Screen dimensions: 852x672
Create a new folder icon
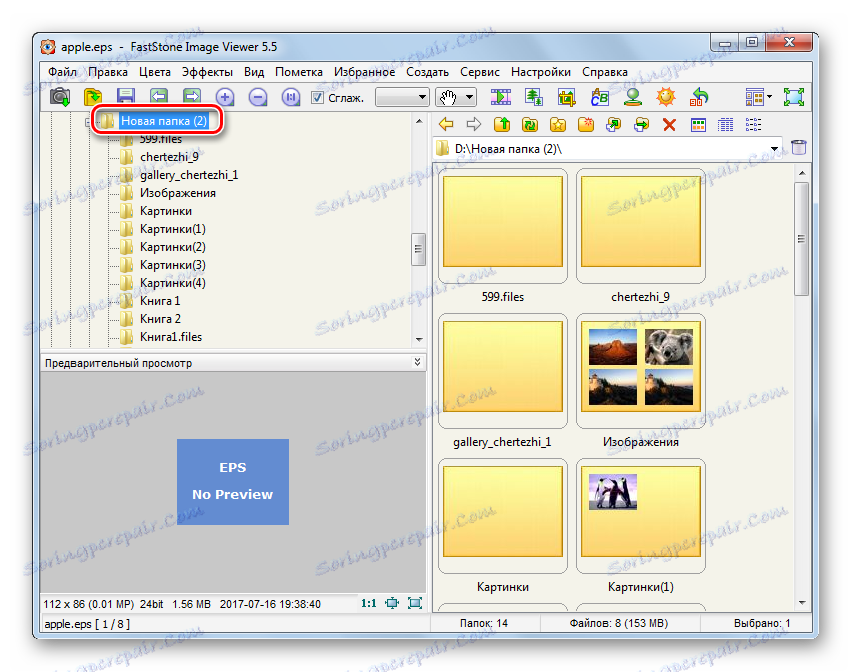(x=586, y=125)
